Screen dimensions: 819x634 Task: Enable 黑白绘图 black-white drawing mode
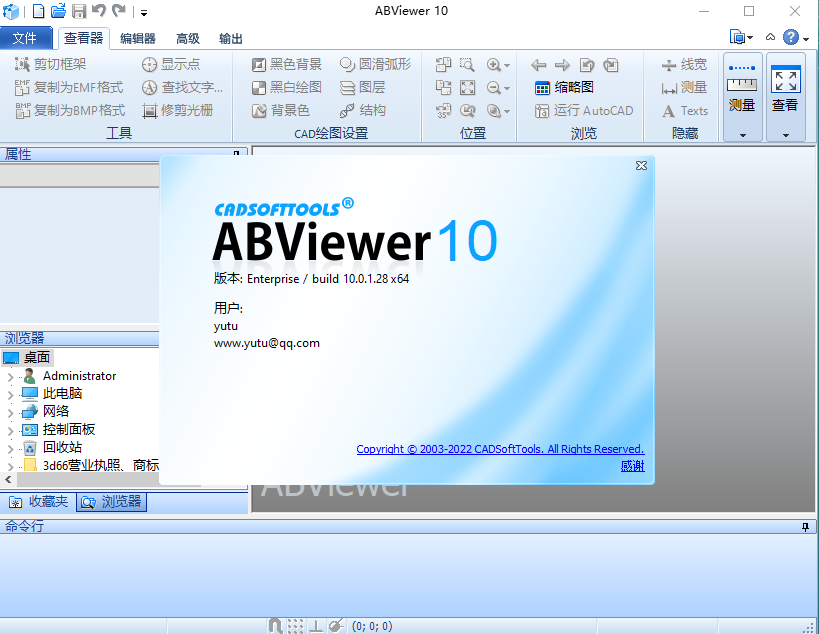coord(283,87)
